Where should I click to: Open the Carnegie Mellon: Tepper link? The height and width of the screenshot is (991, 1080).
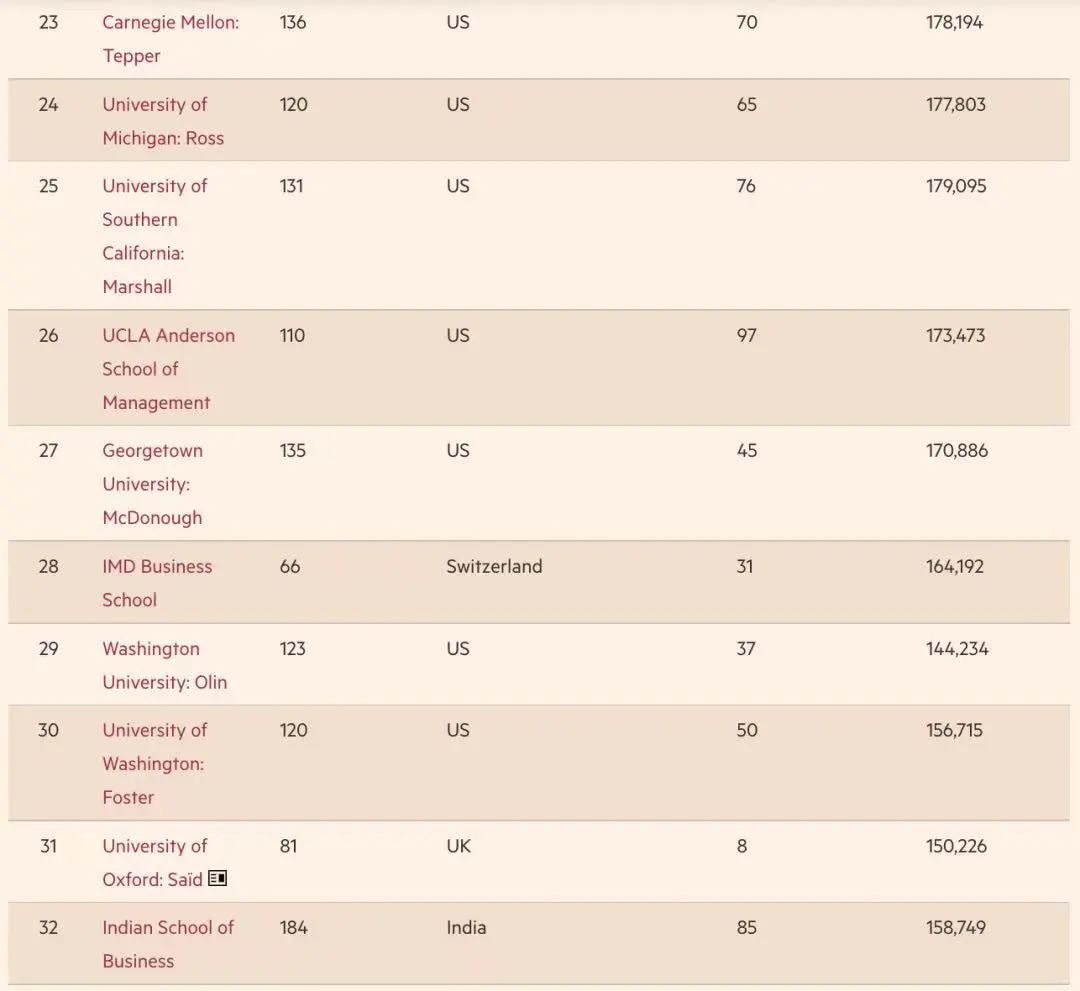coord(170,23)
